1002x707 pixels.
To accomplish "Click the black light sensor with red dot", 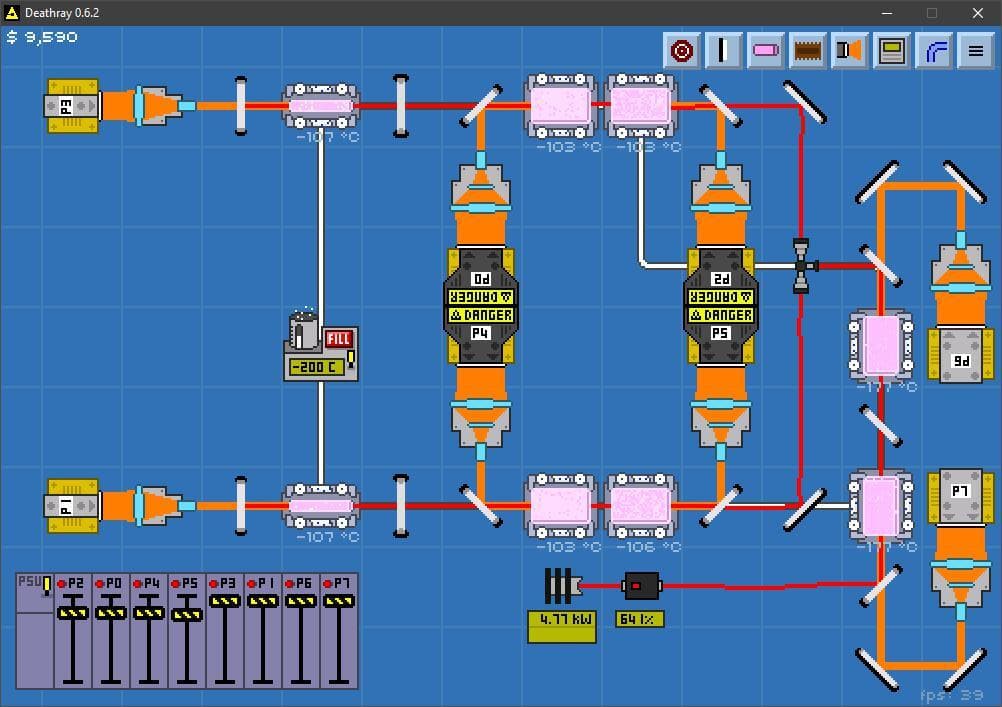I will point(641,586).
